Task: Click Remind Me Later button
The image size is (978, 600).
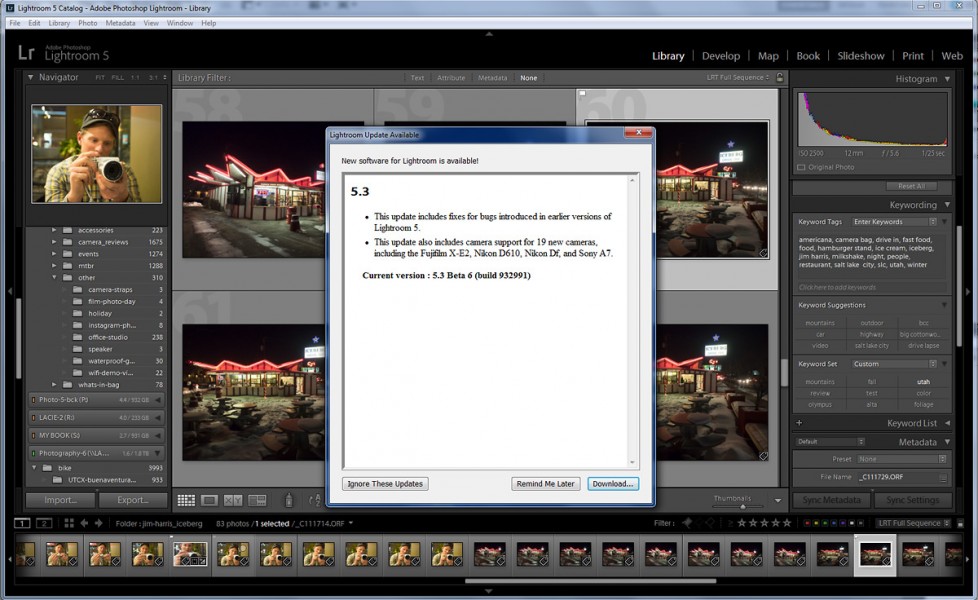Action: 545,483
